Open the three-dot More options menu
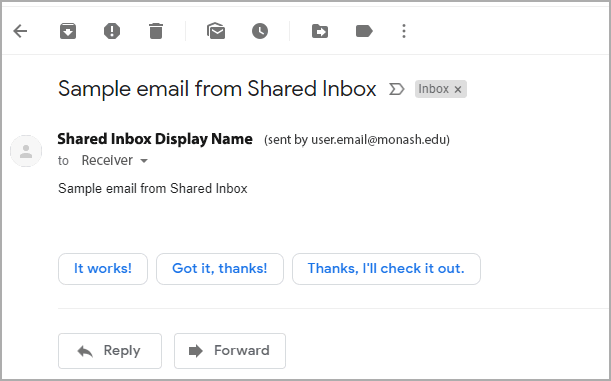611x381 pixels. [404, 31]
